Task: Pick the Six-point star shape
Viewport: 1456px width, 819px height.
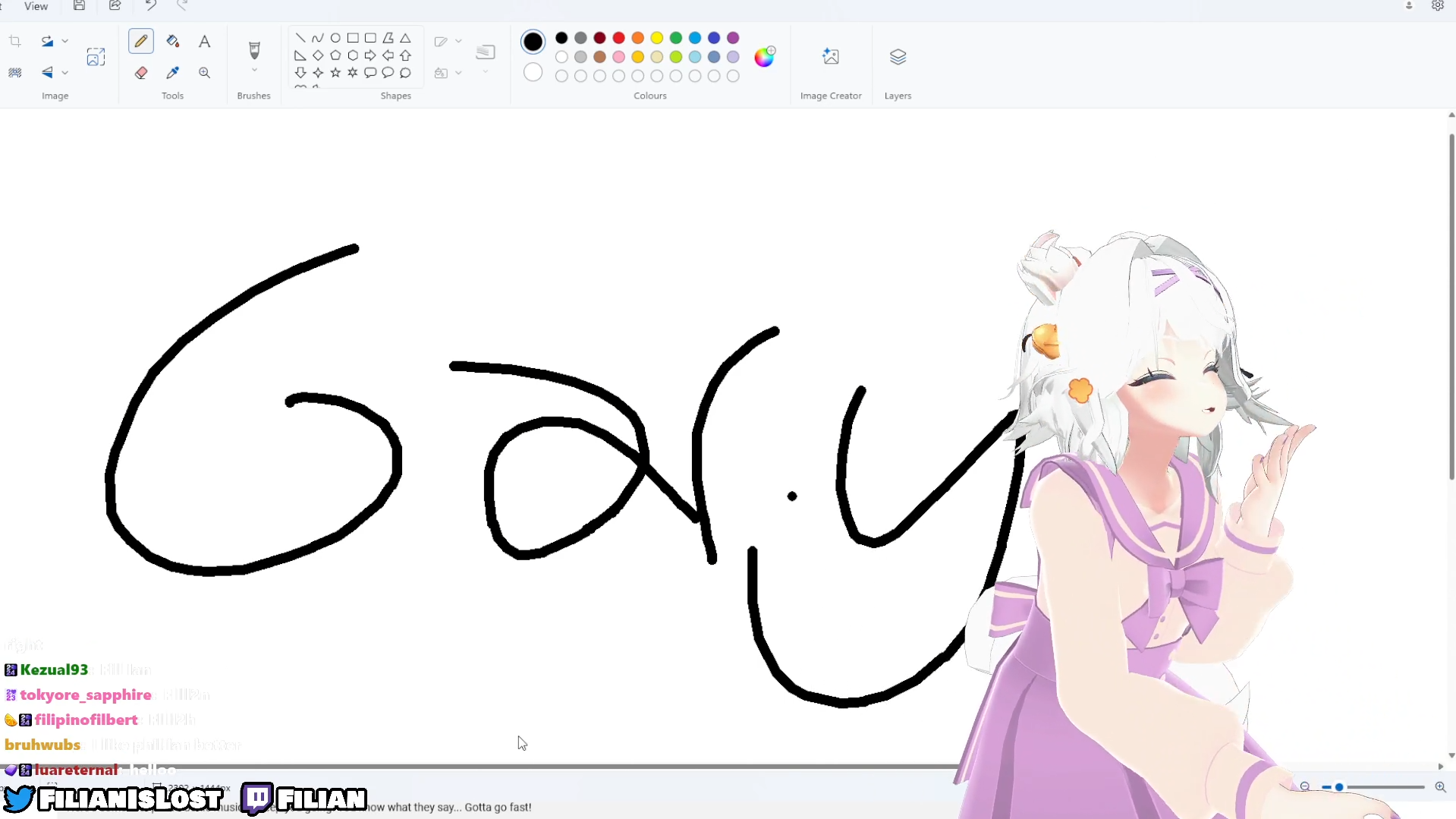Action: [x=353, y=73]
